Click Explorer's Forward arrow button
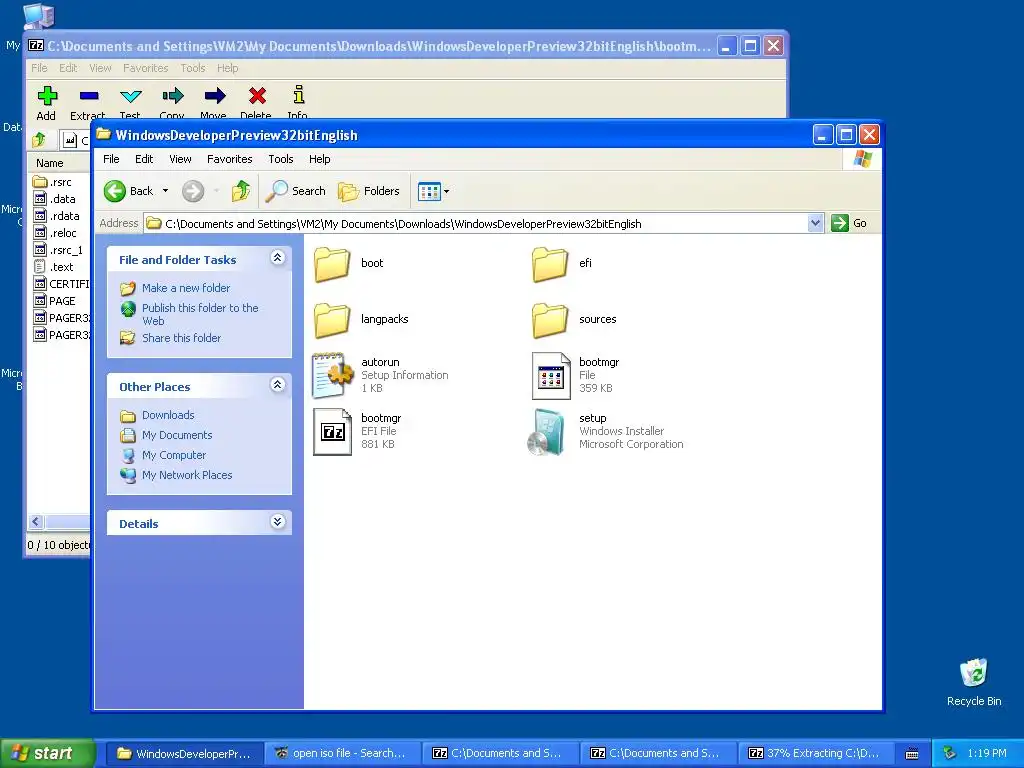Image resolution: width=1024 pixels, height=768 pixels. click(x=193, y=191)
